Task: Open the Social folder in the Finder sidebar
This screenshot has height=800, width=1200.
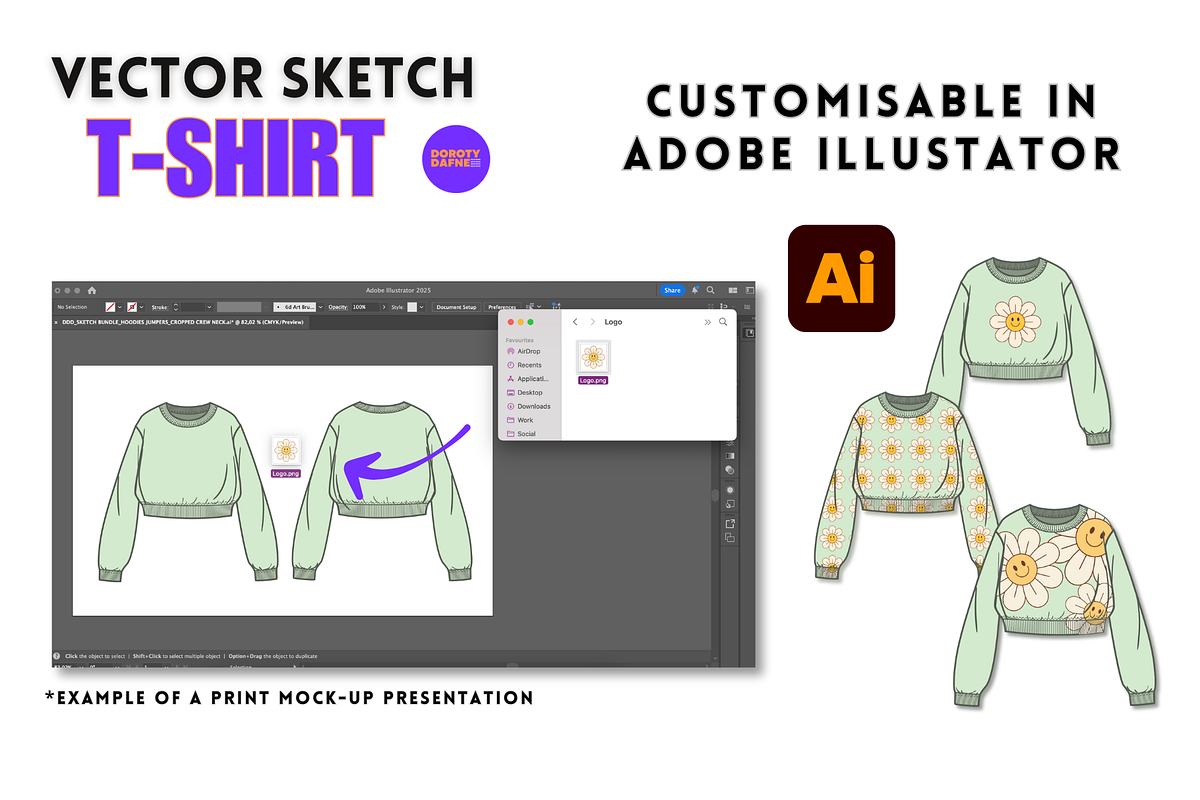Action: tap(521, 434)
